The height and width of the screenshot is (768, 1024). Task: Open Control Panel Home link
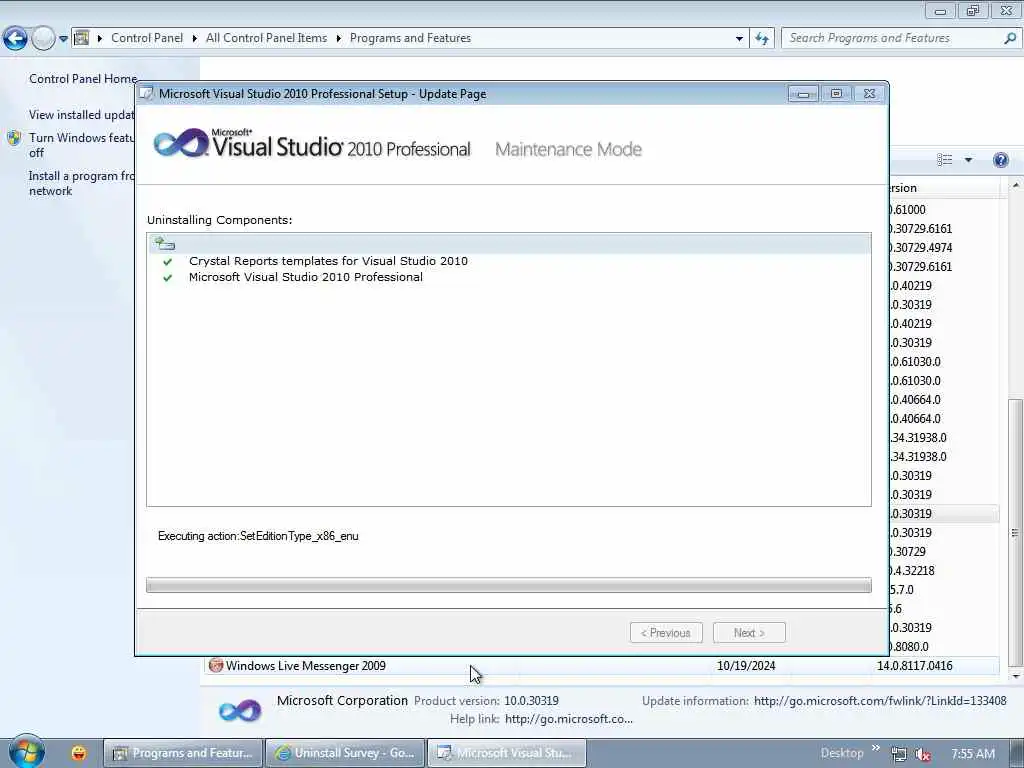(83, 78)
